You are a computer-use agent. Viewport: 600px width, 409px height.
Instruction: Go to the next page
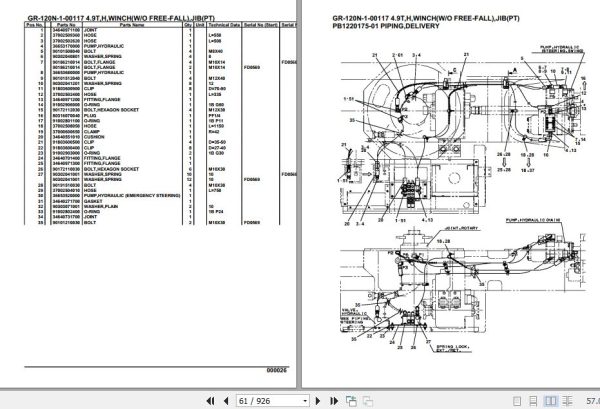coord(318,401)
